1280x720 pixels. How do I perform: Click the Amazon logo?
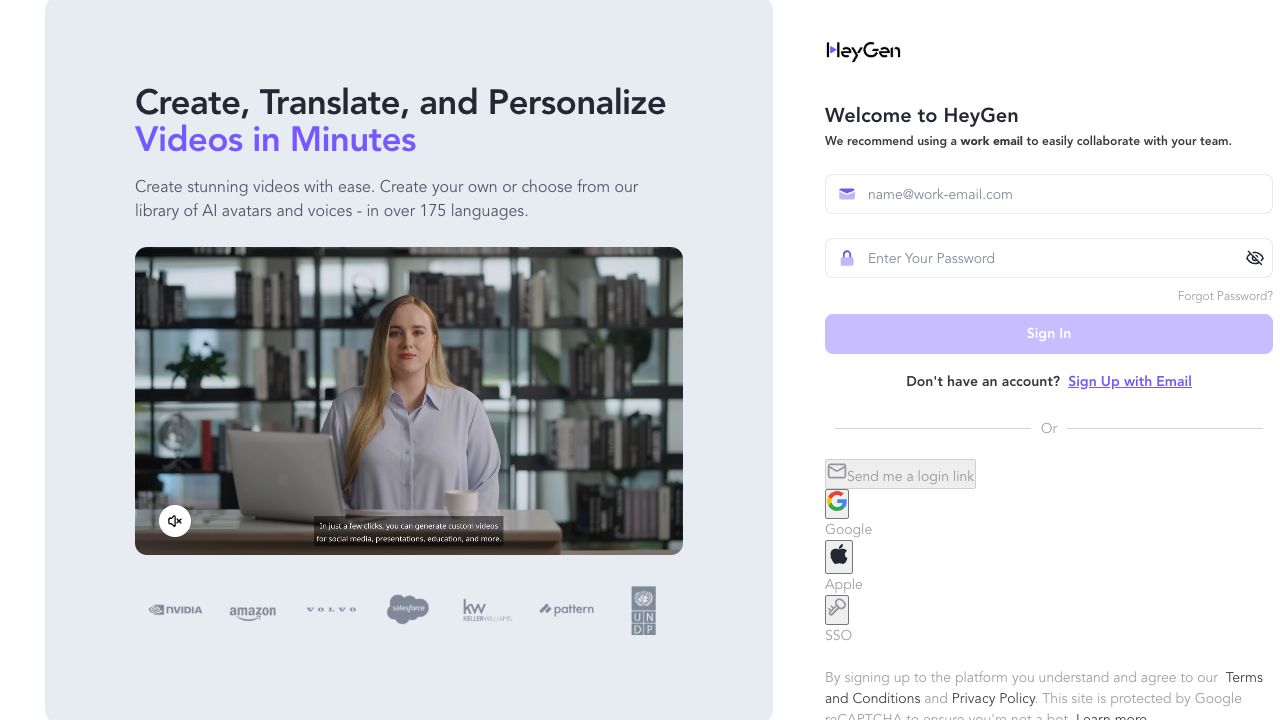[x=252, y=611]
